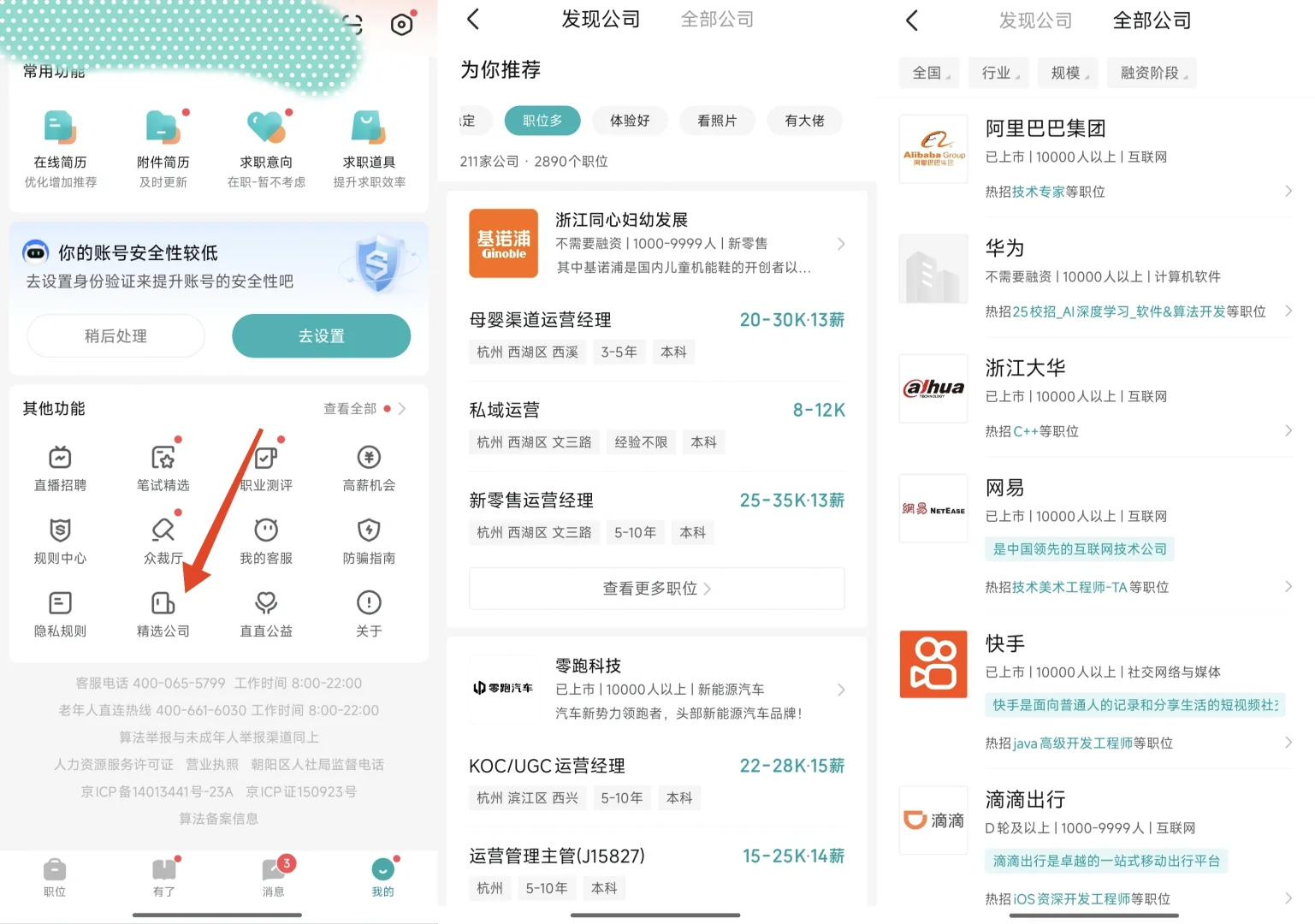Select 体验好 filter chip
The image size is (1315, 924).
click(x=630, y=121)
